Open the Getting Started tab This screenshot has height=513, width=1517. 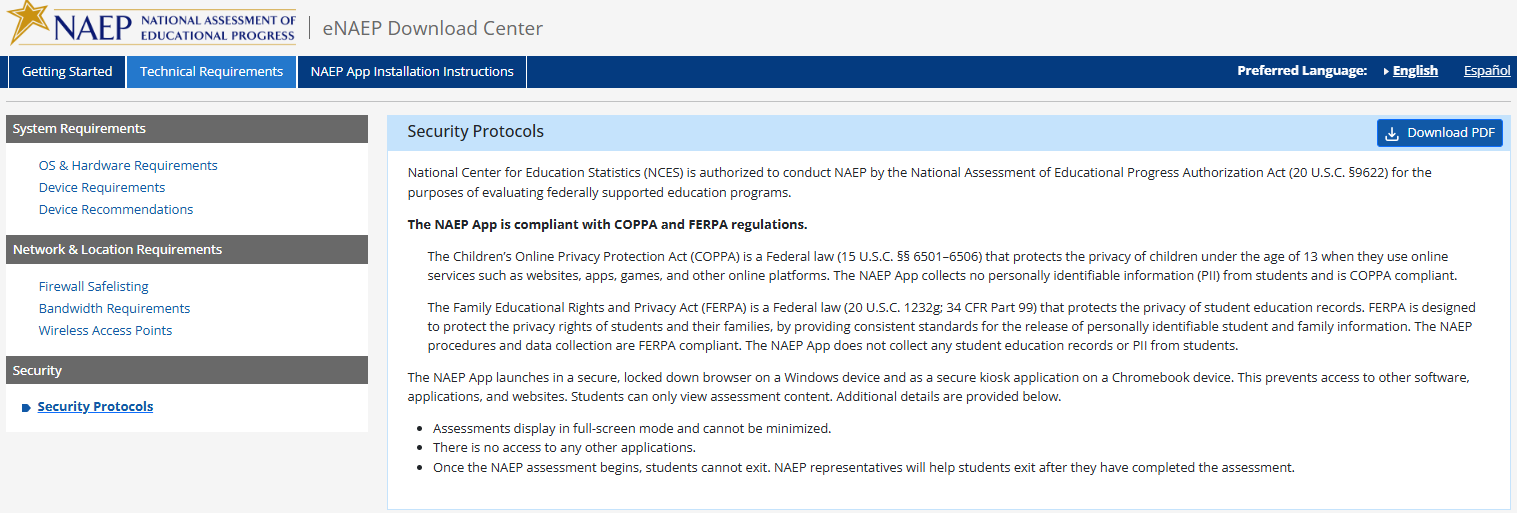pos(67,72)
